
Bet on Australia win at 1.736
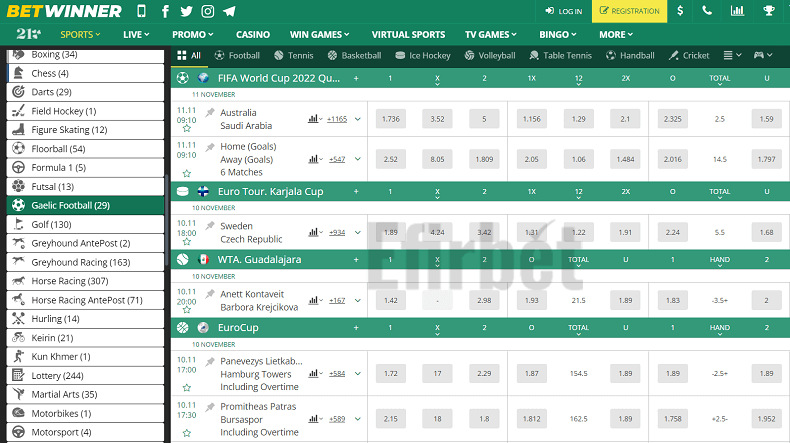pos(390,119)
